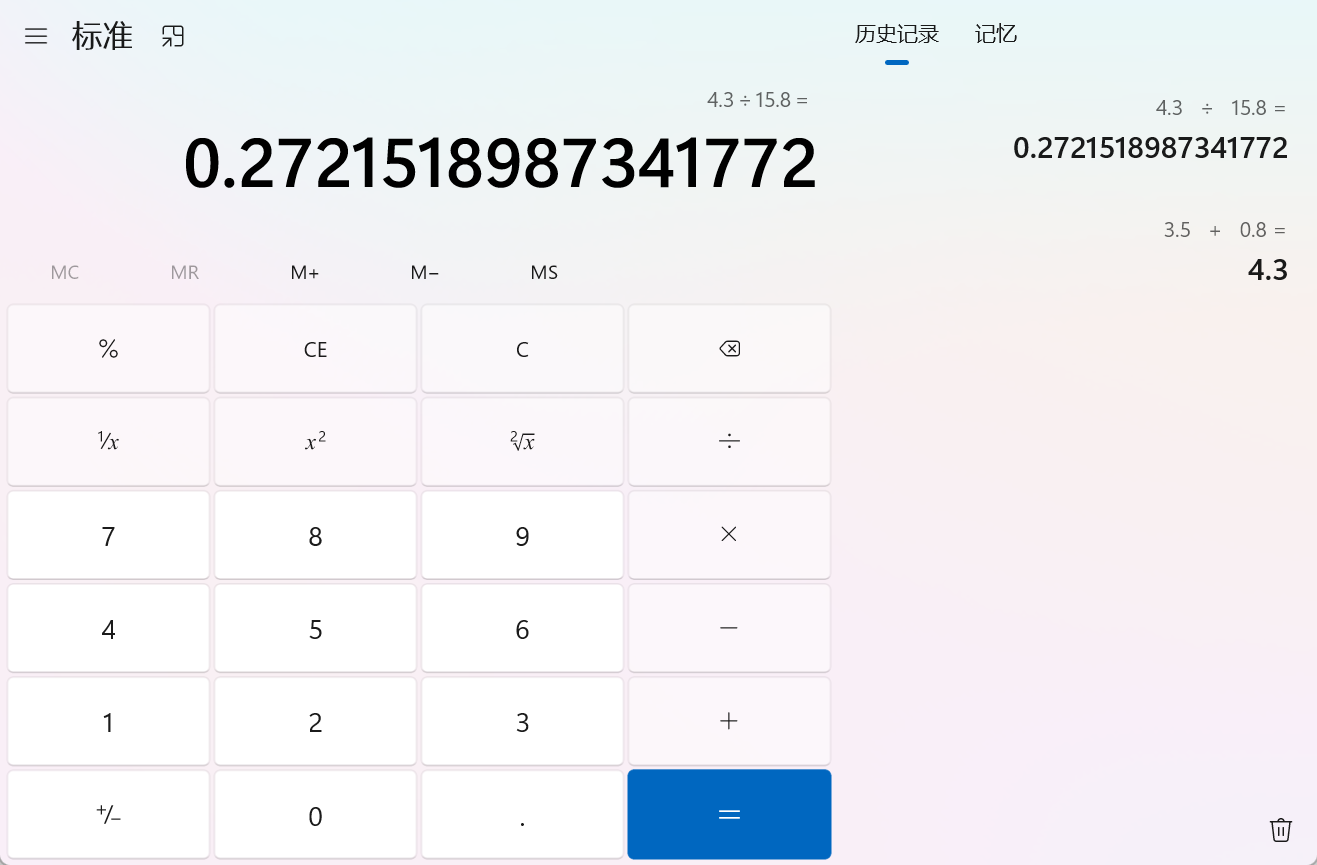Click the main result display 0.2721518987341772
The image size is (1317, 865).
[500, 164]
